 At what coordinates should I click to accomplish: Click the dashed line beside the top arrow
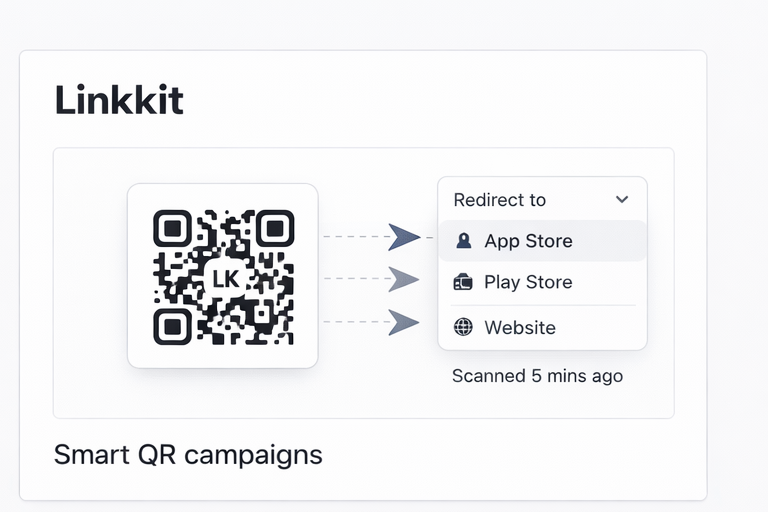(353, 237)
